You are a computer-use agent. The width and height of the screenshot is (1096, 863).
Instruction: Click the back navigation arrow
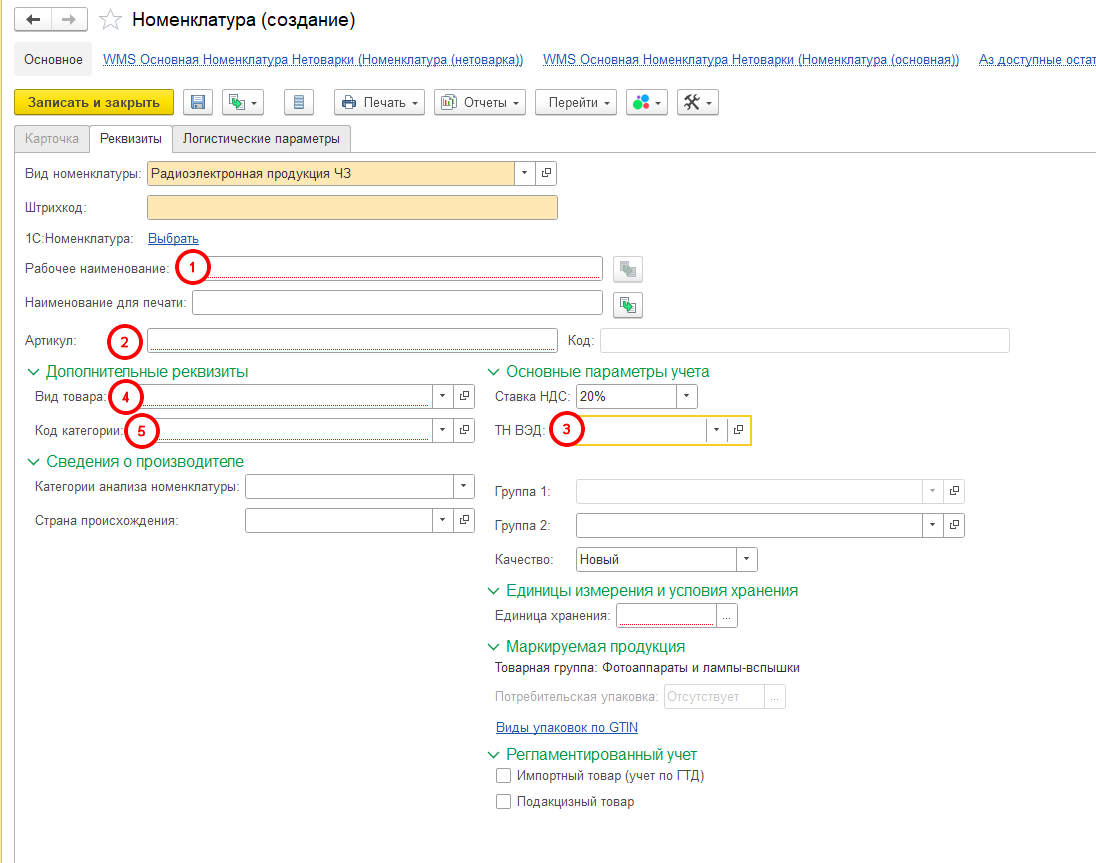pos(34,20)
